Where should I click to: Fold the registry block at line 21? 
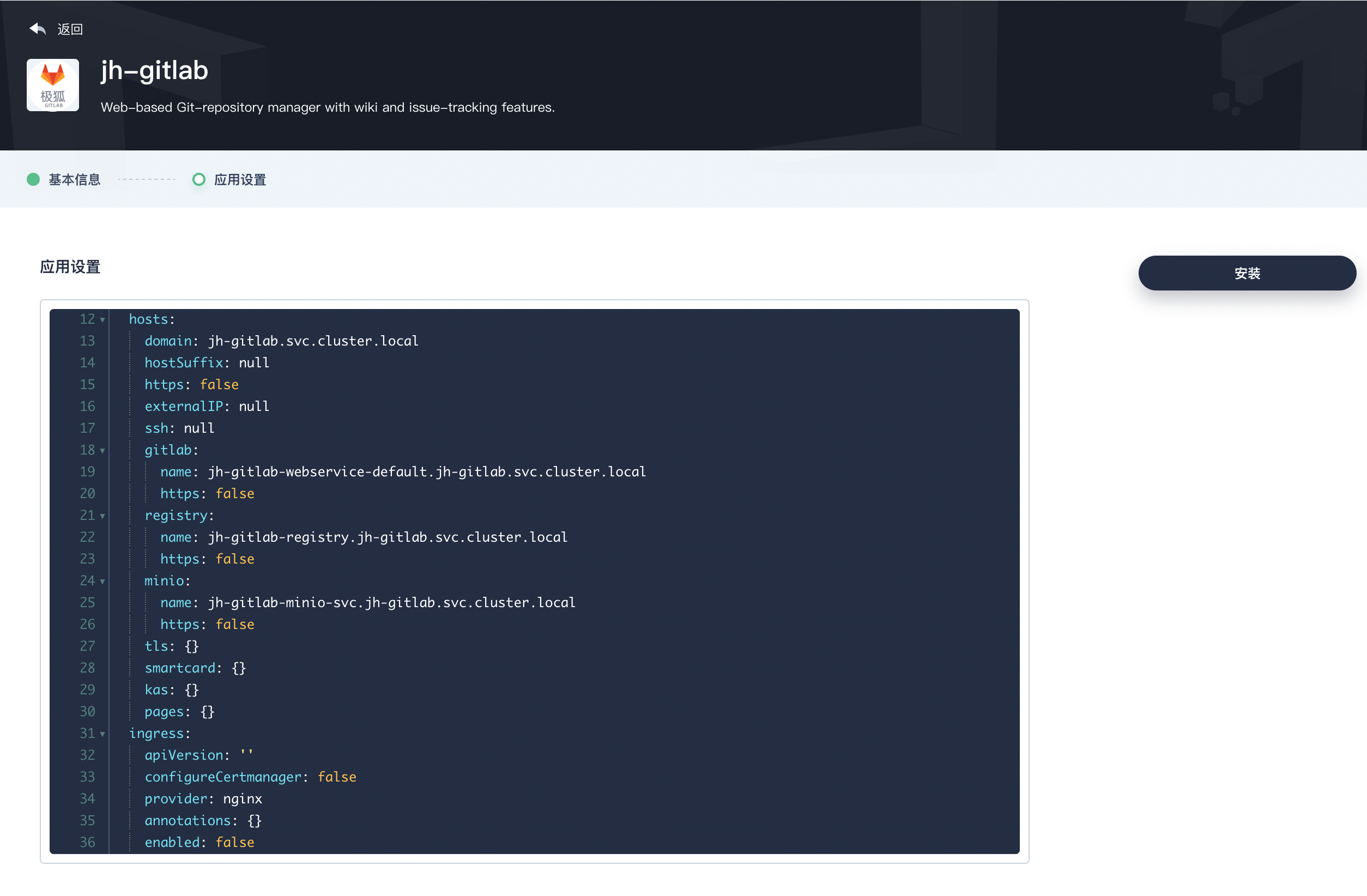[103, 516]
